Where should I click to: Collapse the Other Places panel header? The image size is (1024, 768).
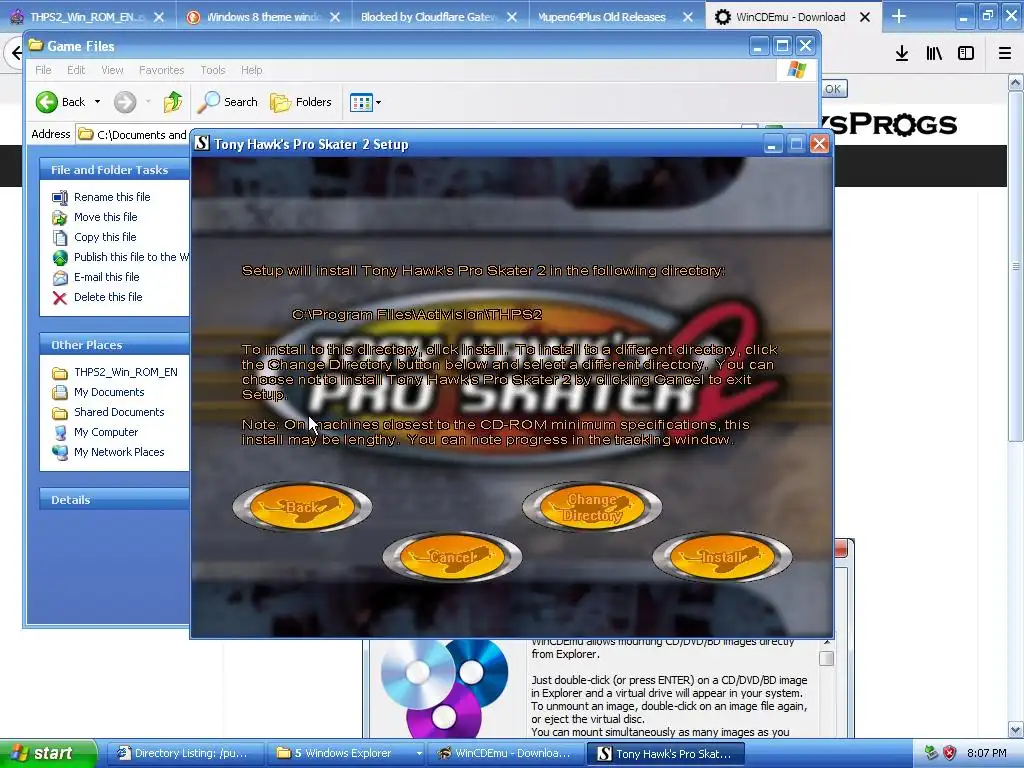(x=114, y=345)
